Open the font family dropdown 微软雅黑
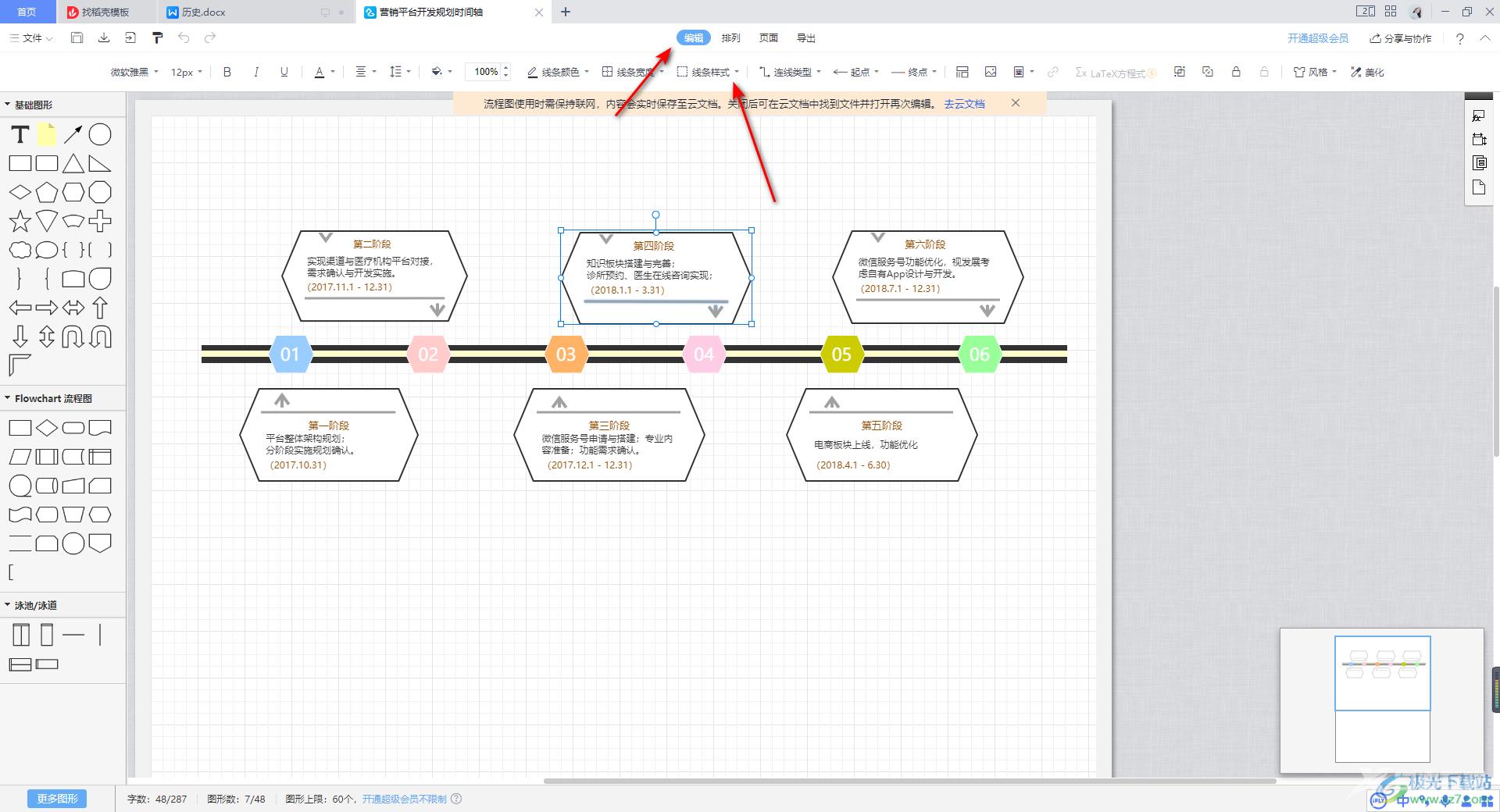The width and height of the screenshot is (1500, 812). tap(134, 72)
